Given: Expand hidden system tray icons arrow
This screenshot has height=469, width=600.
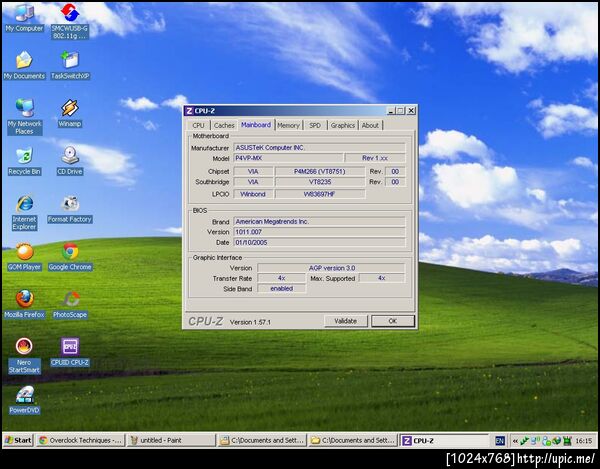Looking at the screenshot, I should pyautogui.click(x=515, y=441).
